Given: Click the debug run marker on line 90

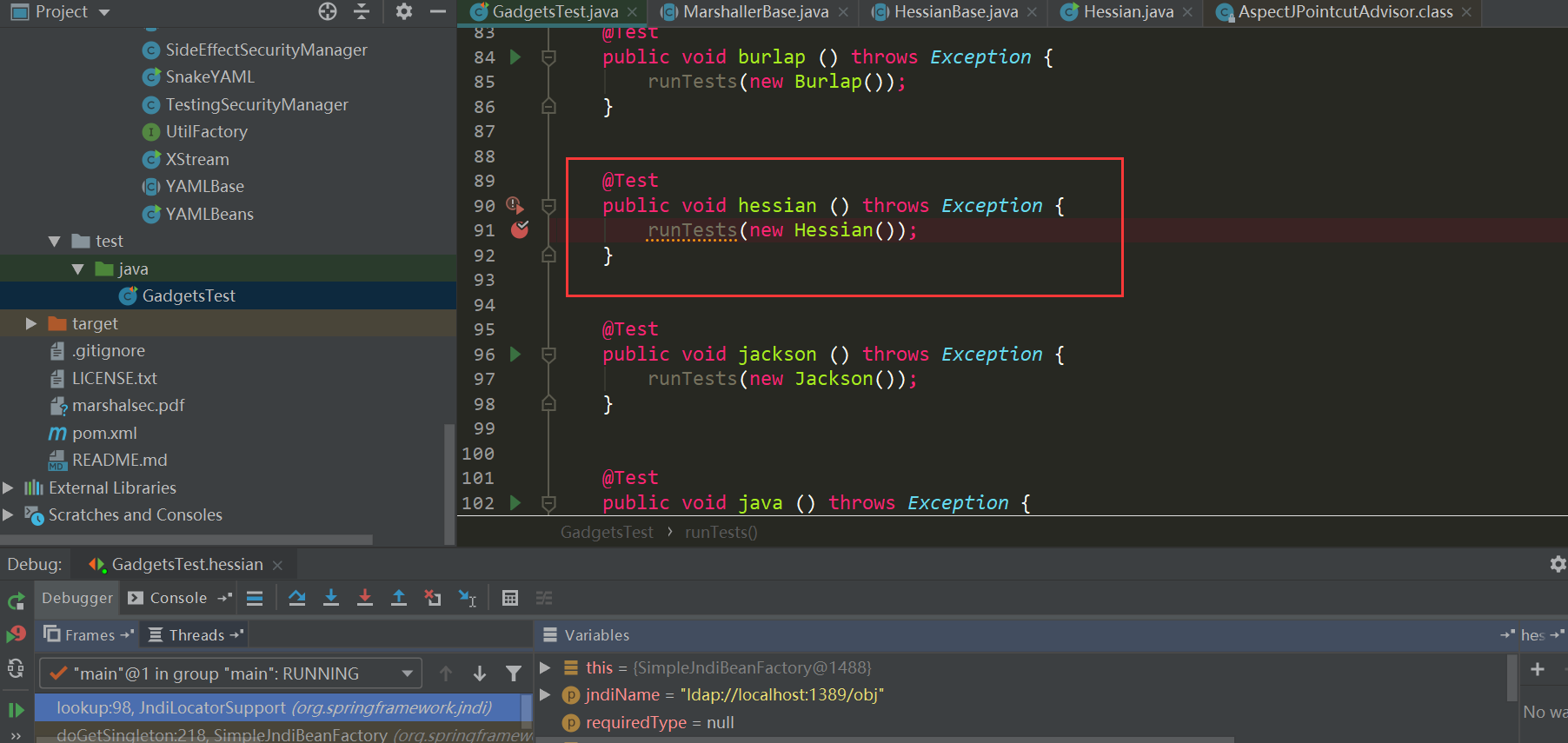Looking at the screenshot, I should coord(515,206).
